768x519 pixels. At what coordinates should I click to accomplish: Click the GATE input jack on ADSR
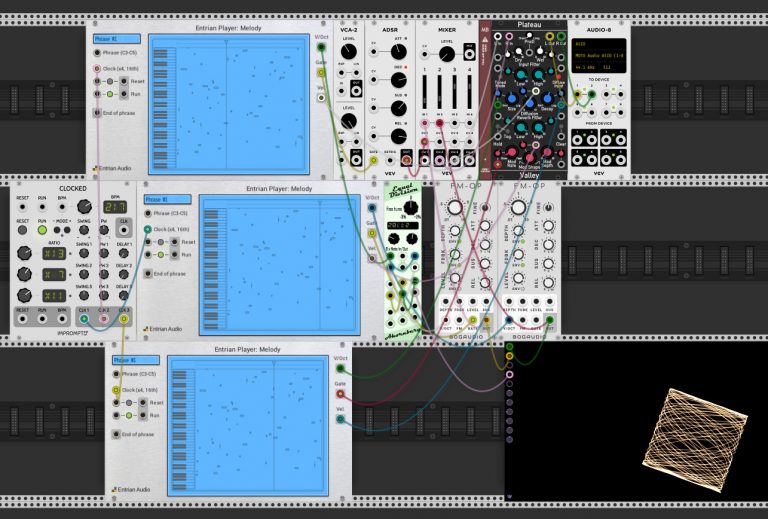pyautogui.click(x=374, y=160)
